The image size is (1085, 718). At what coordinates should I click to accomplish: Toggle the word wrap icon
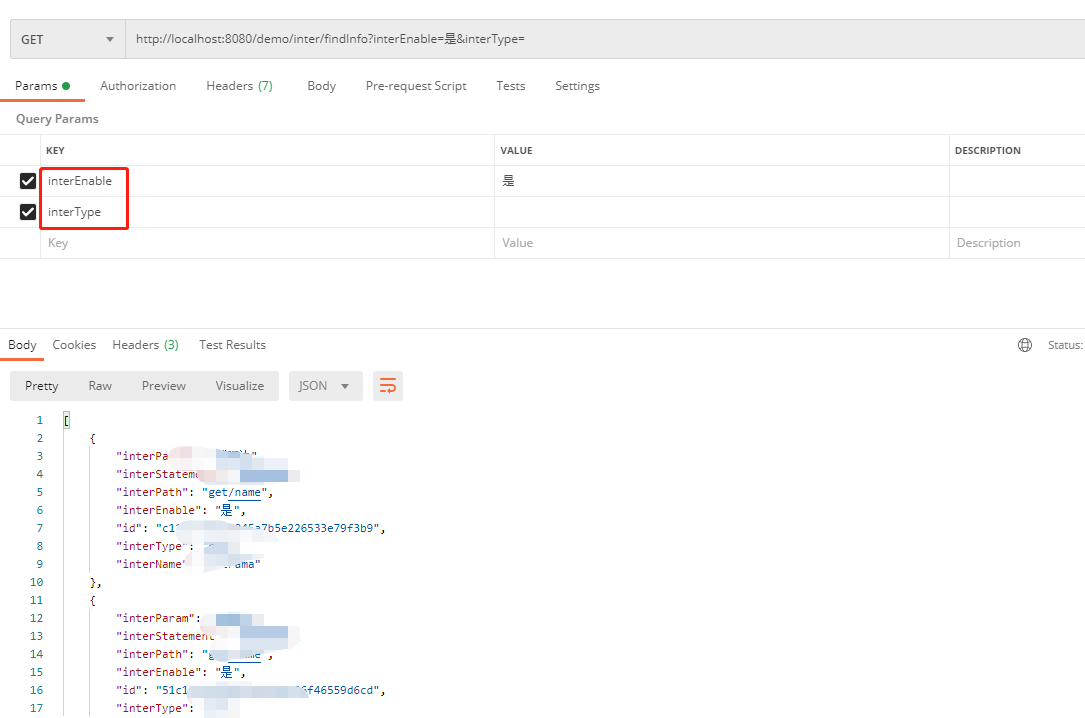(x=388, y=386)
